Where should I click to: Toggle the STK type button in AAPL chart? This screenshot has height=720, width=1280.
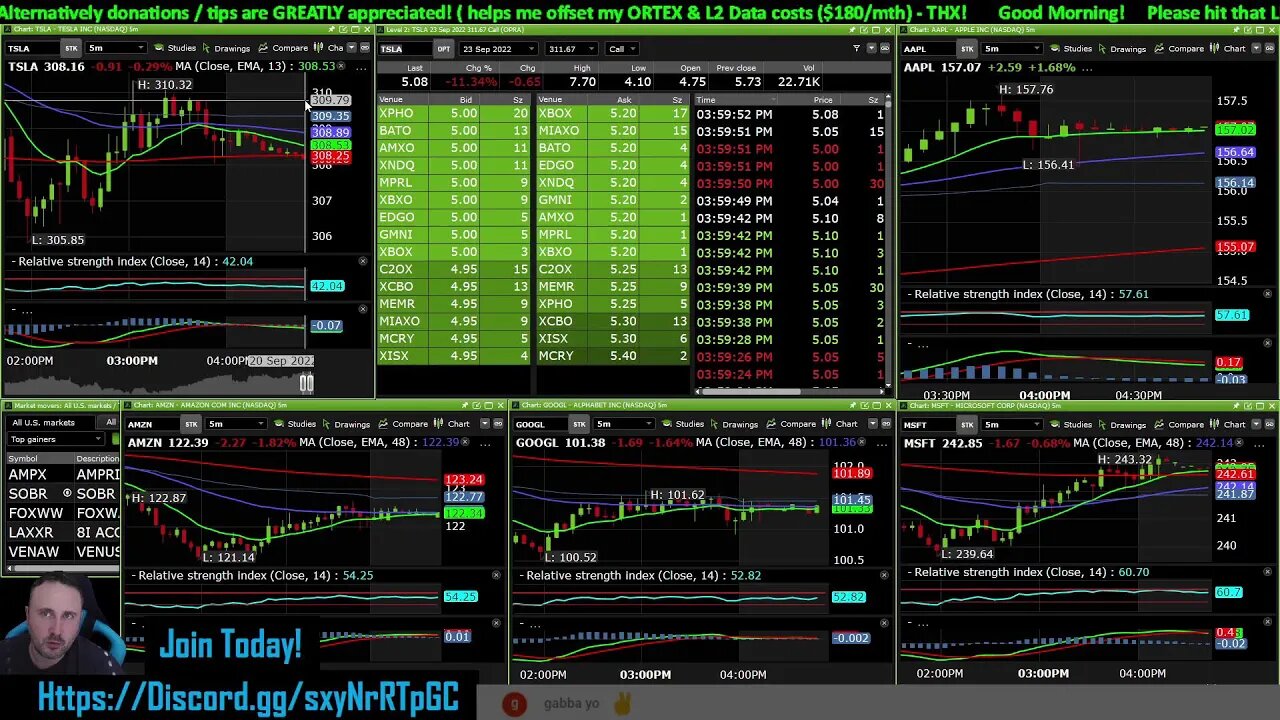967,48
